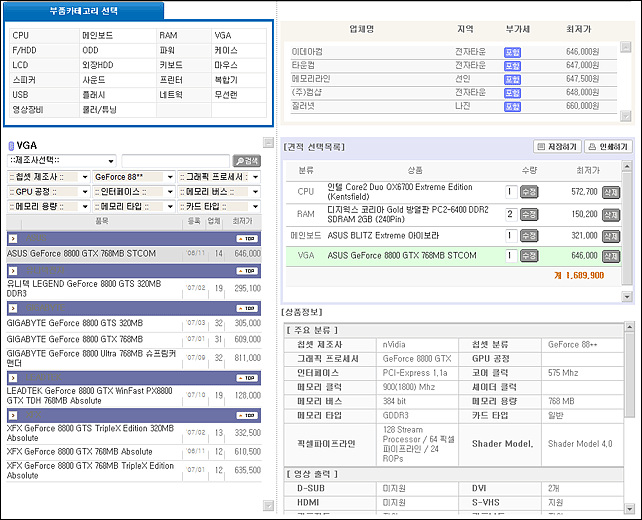Viewport: 642px width, 520px height.
Task: Click the 검색 search button
Action: tap(246, 161)
